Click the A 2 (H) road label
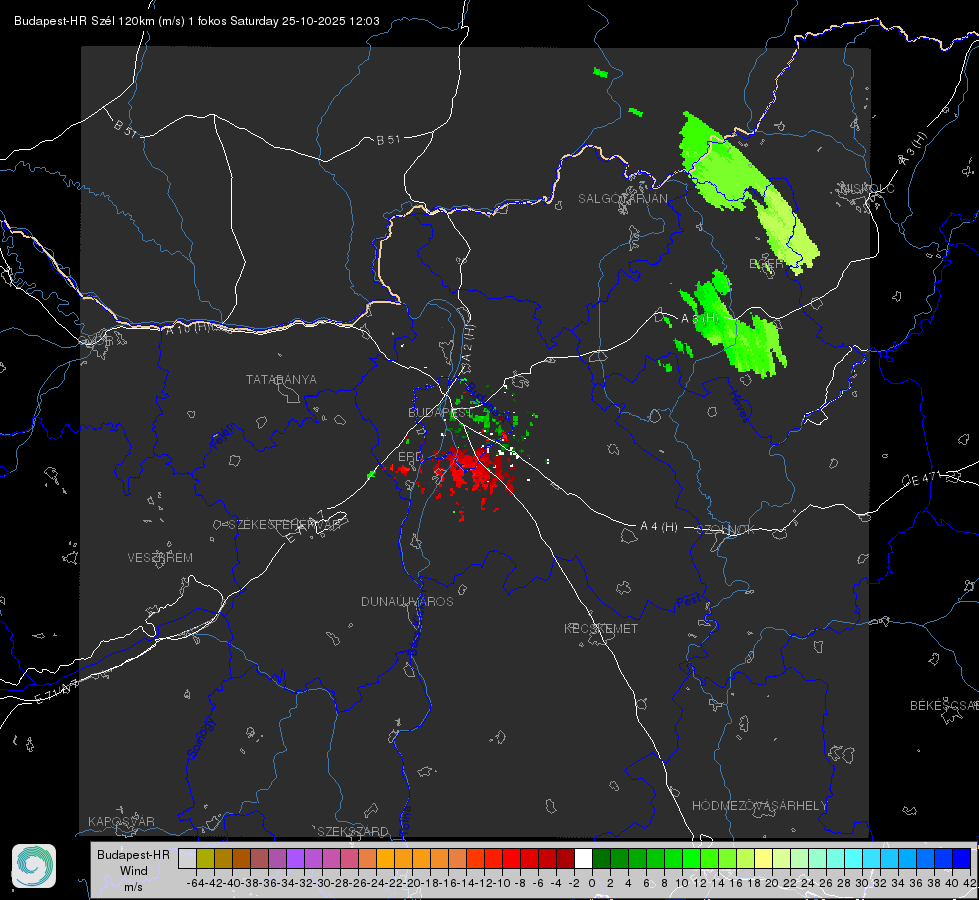 468,342
